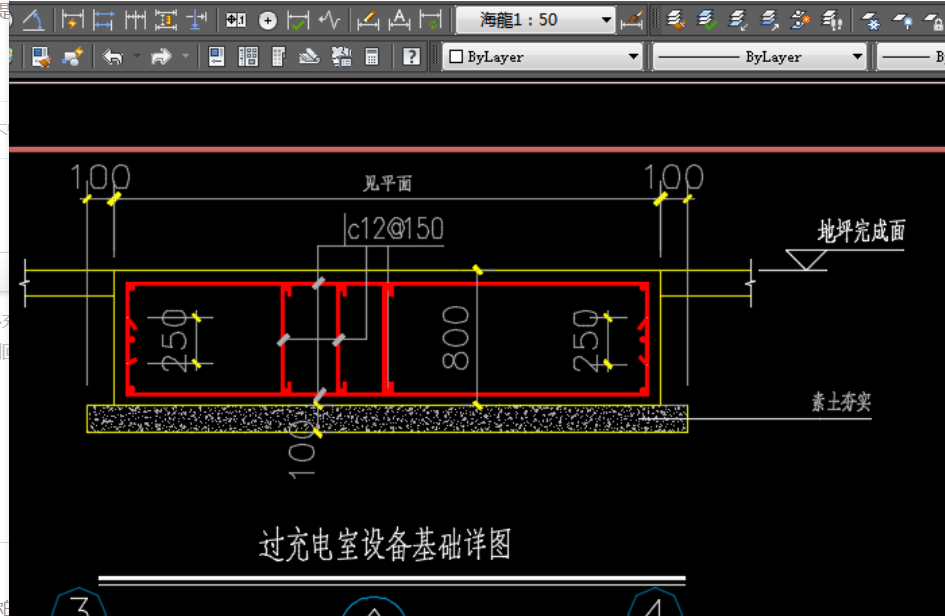Viewport: 945px width, 616px height.
Task: Open the Dimension Space tool
Action: [166, 20]
